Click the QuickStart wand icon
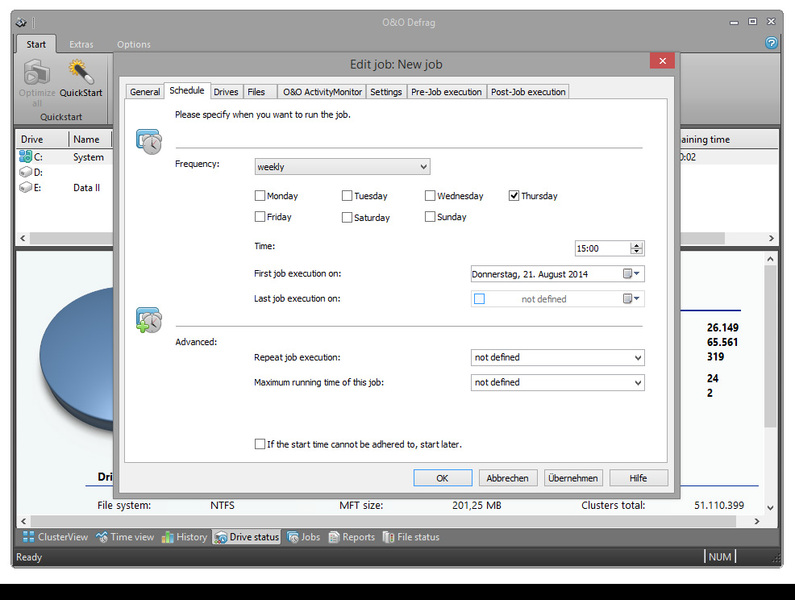This screenshot has width=795, height=600. click(x=81, y=72)
